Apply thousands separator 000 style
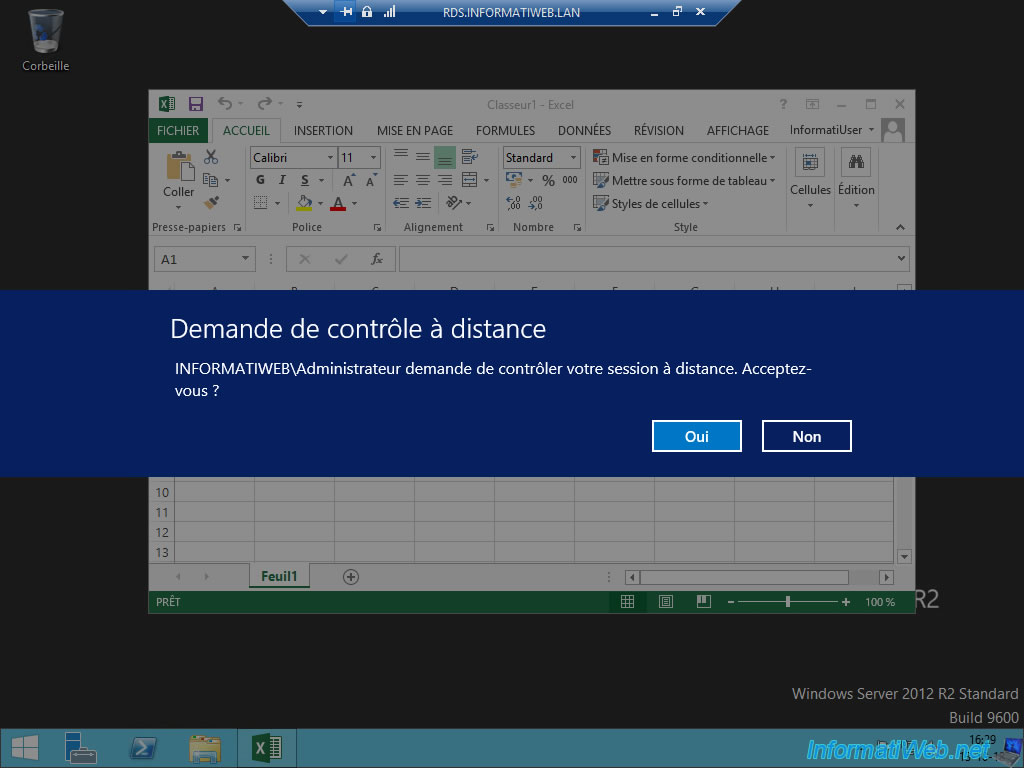 (569, 180)
